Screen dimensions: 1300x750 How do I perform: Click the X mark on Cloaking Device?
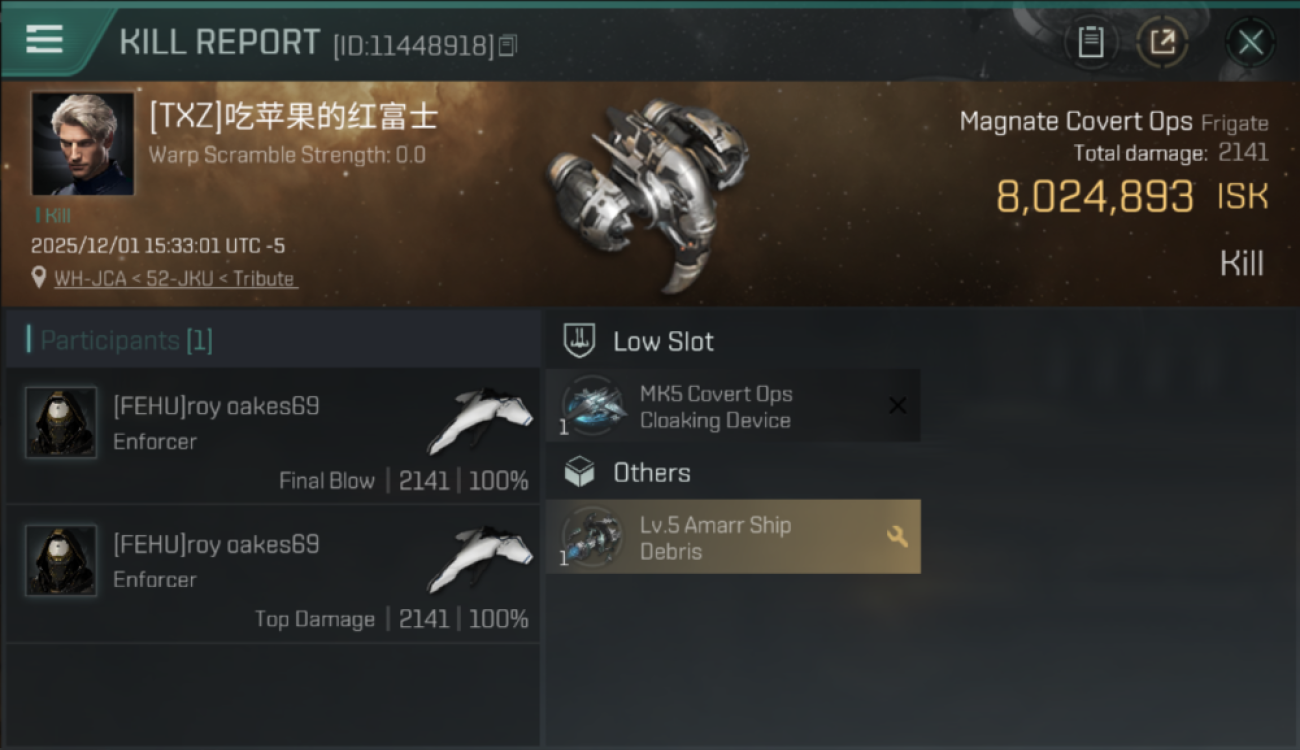(897, 405)
